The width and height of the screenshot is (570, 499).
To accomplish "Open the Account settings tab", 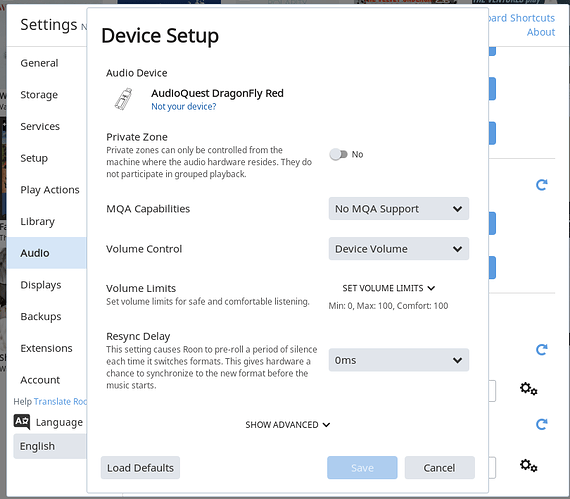I will [47, 380].
